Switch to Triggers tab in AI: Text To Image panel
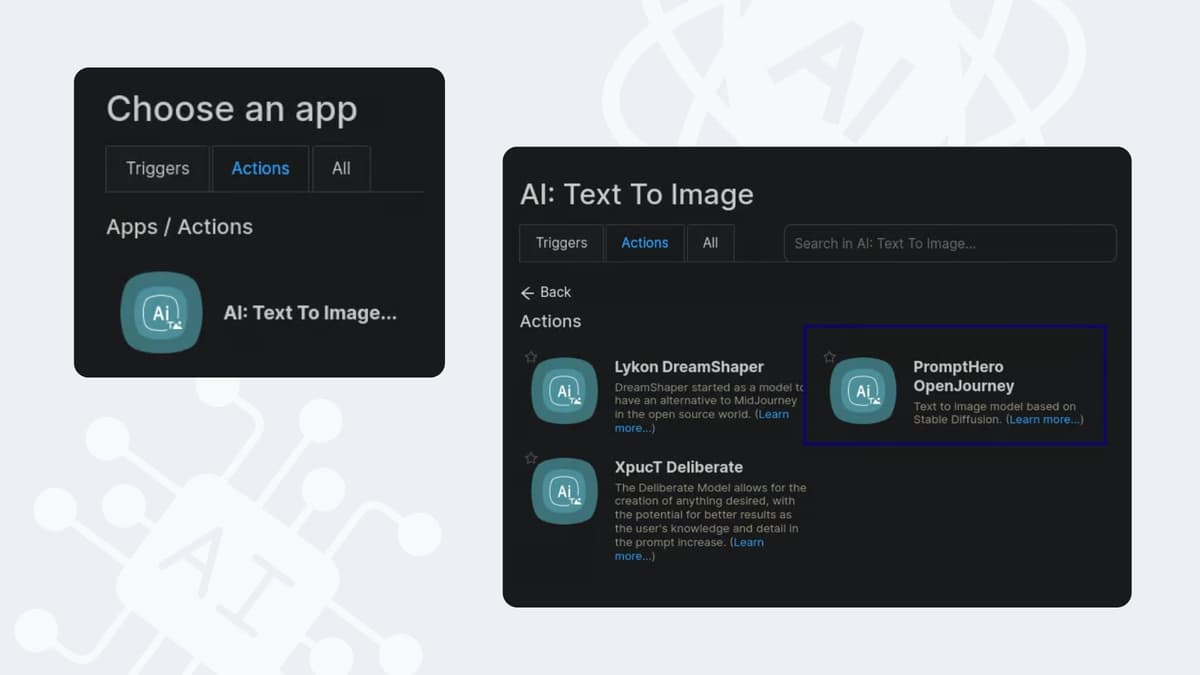1200x675 pixels. click(561, 243)
